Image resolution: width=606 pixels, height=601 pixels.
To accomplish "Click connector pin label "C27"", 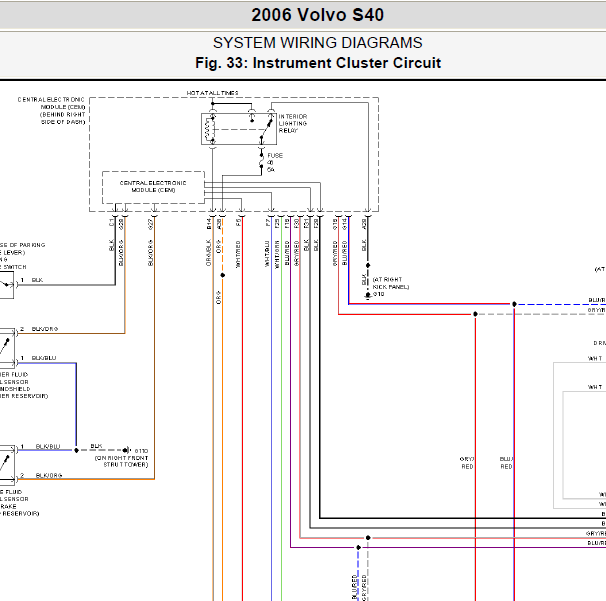I will (x=150, y=223).
